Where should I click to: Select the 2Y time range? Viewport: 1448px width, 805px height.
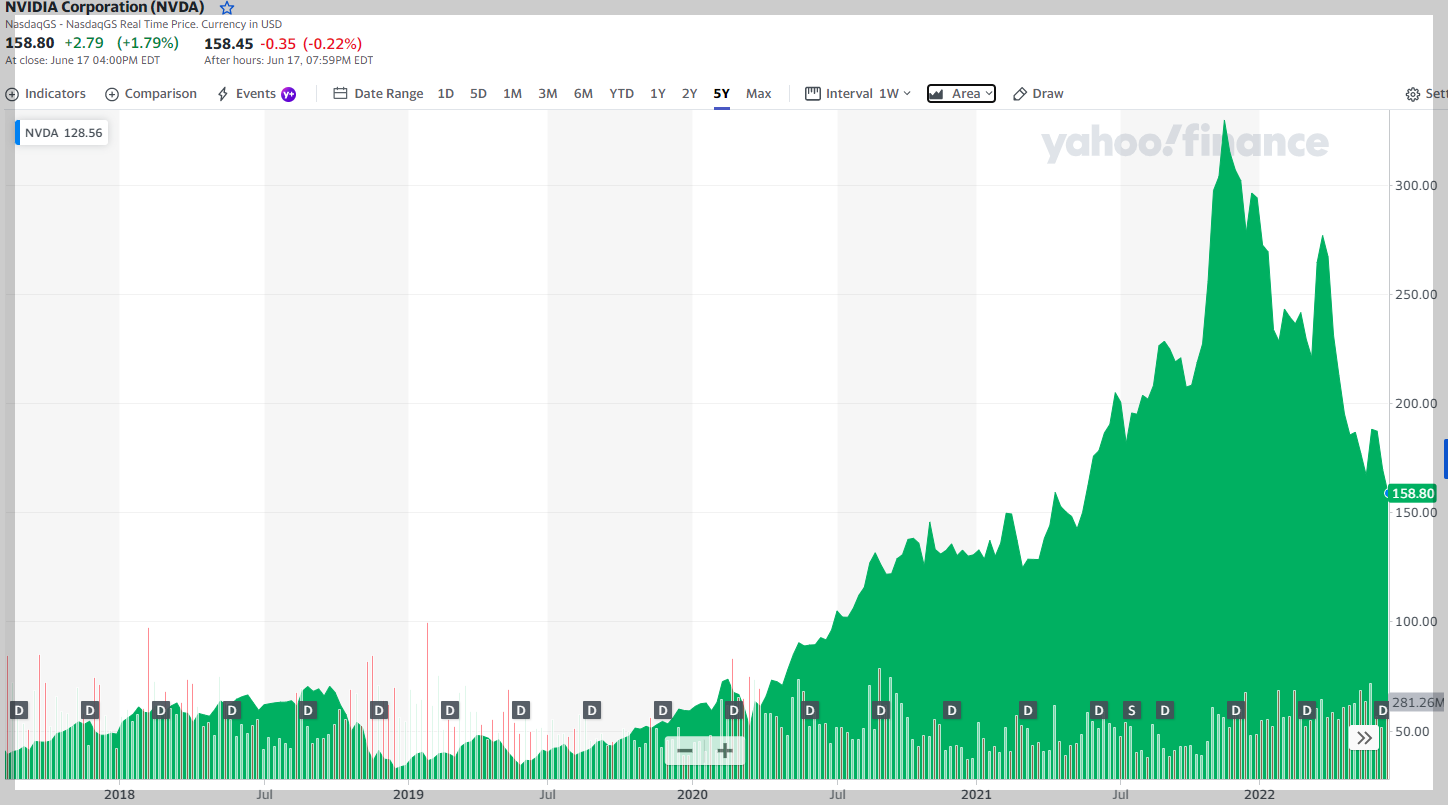click(x=690, y=94)
